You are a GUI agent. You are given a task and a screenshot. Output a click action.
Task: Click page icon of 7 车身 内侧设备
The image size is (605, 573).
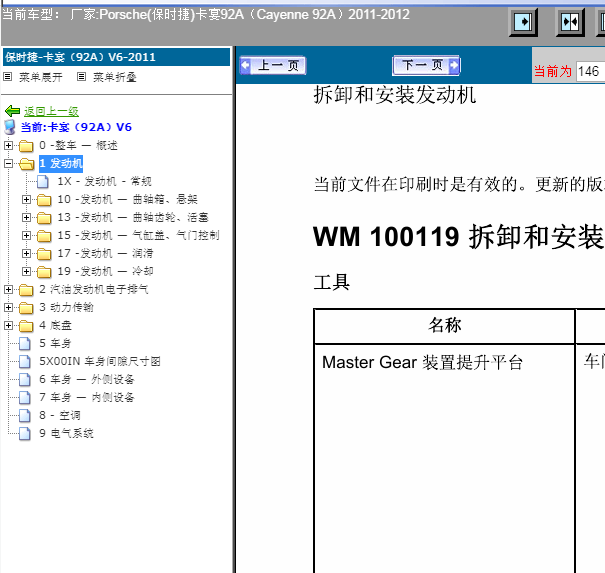click(x=25, y=397)
